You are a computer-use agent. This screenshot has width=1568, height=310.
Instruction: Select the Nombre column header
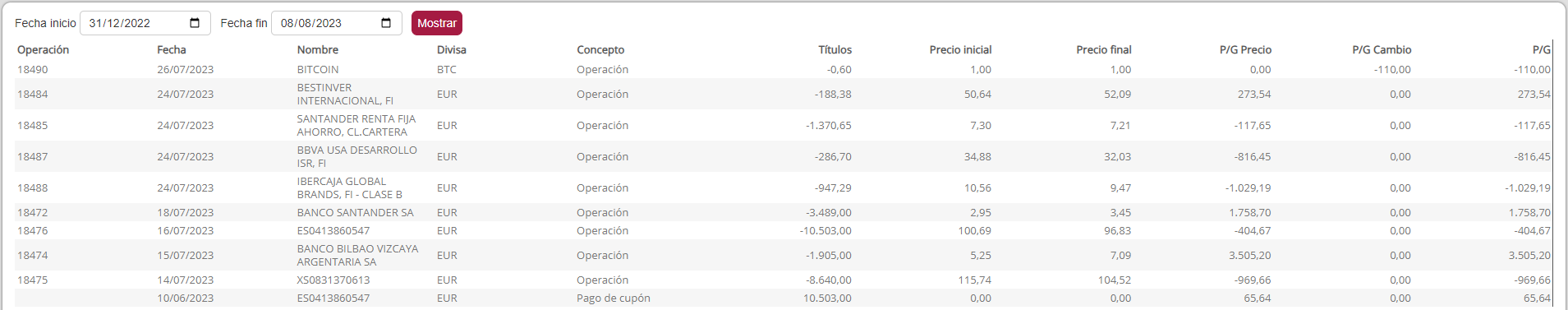(x=318, y=50)
